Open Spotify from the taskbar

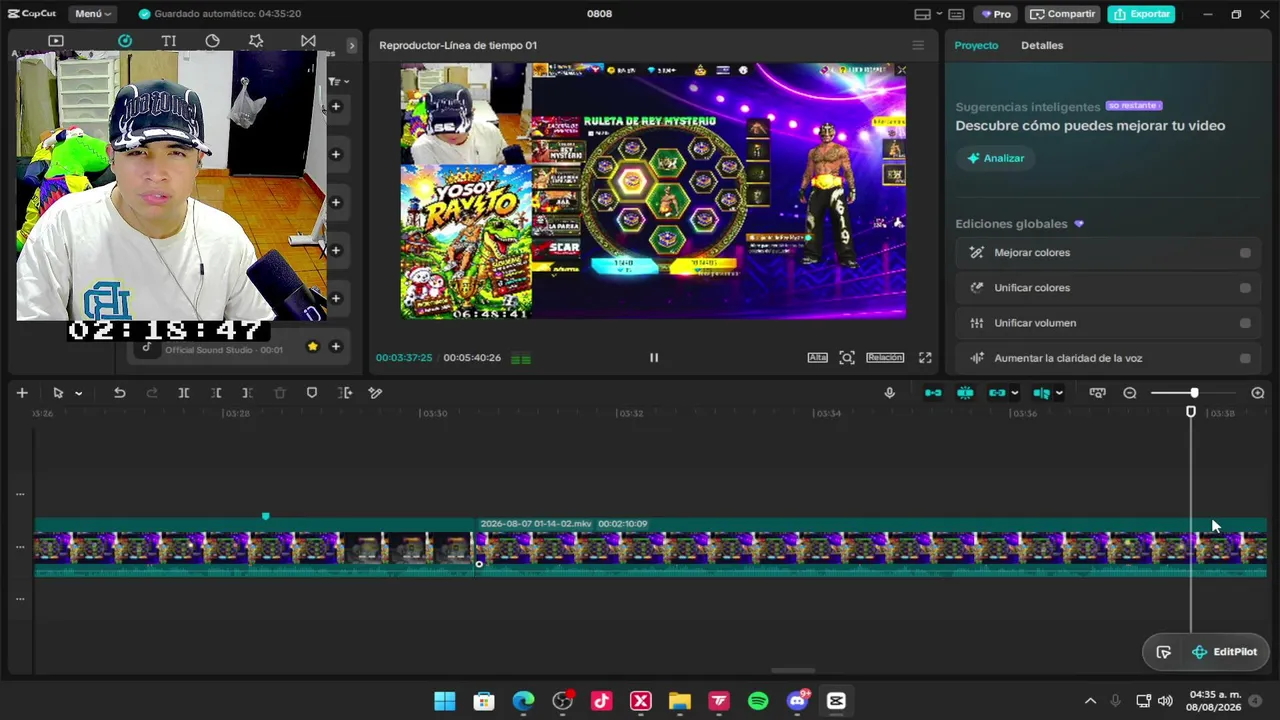pyautogui.click(x=758, y=701)
